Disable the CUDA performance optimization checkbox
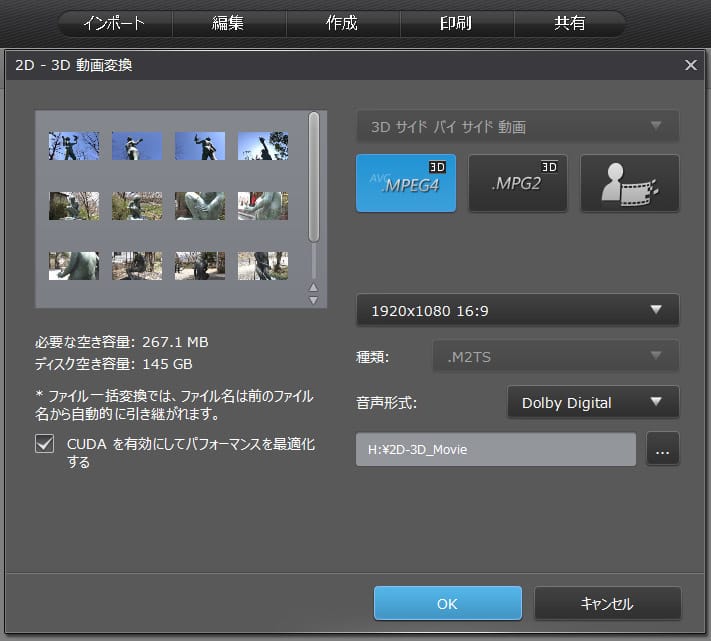Viewport: 711px width, 641px height. tap(45, 445)
